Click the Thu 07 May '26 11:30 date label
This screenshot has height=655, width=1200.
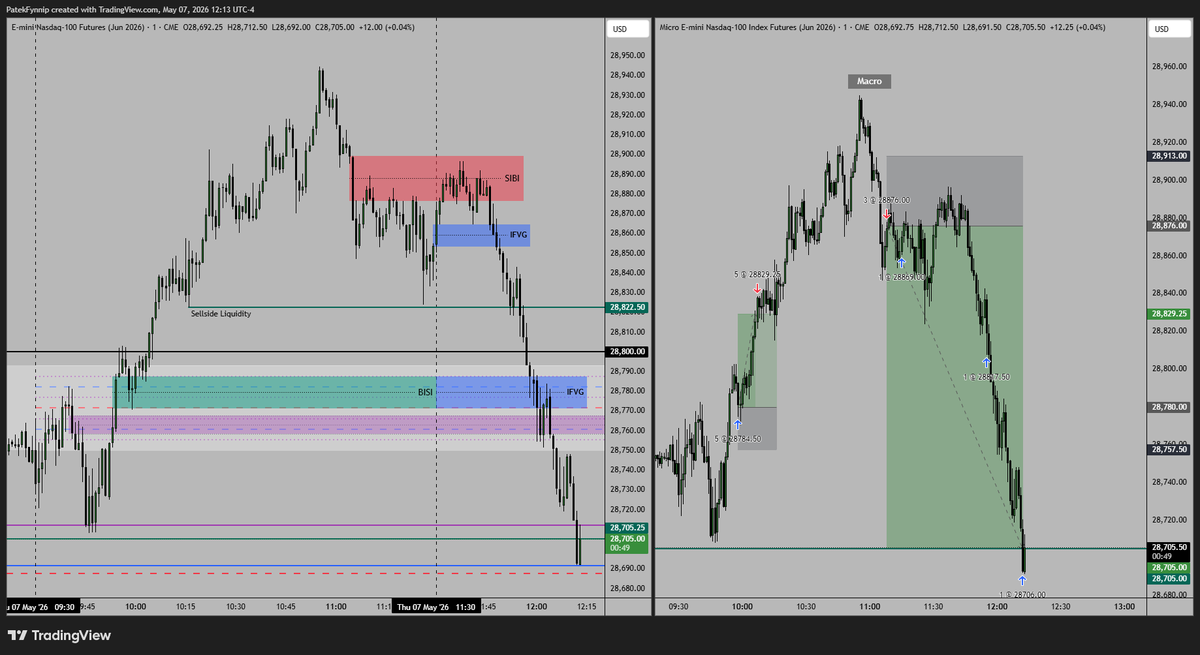point(437,606)
